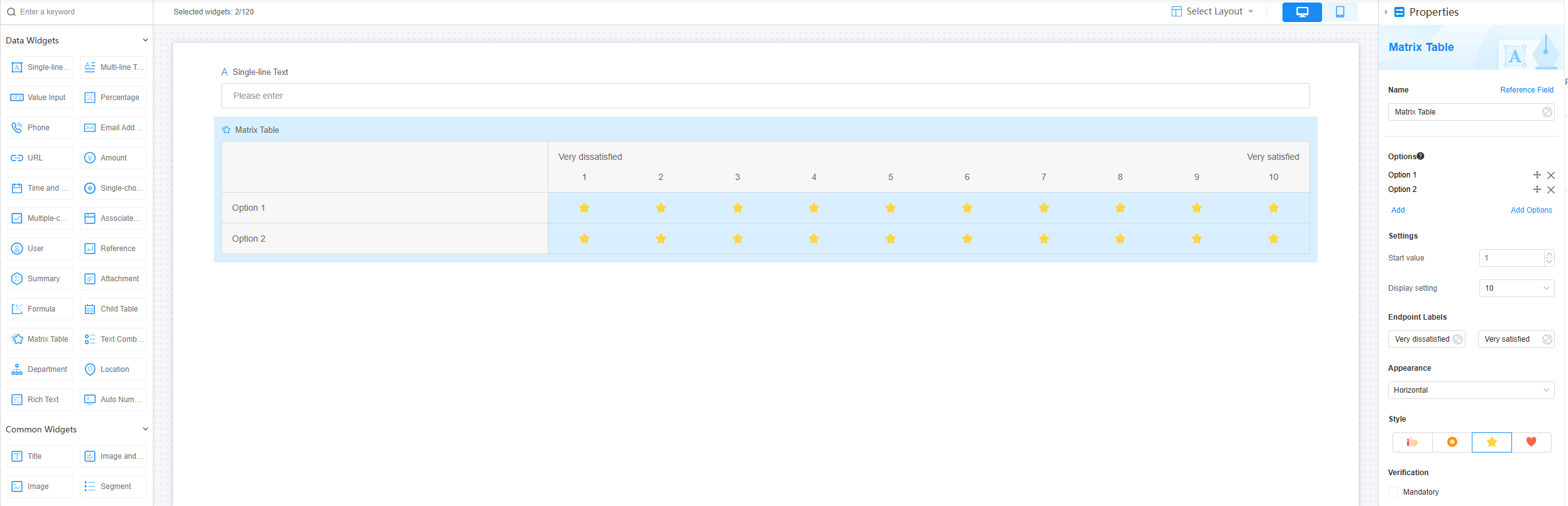Viewport: 1568px width, 506px height.
Task: Add the Amount widget
Action: coord(113,158)
